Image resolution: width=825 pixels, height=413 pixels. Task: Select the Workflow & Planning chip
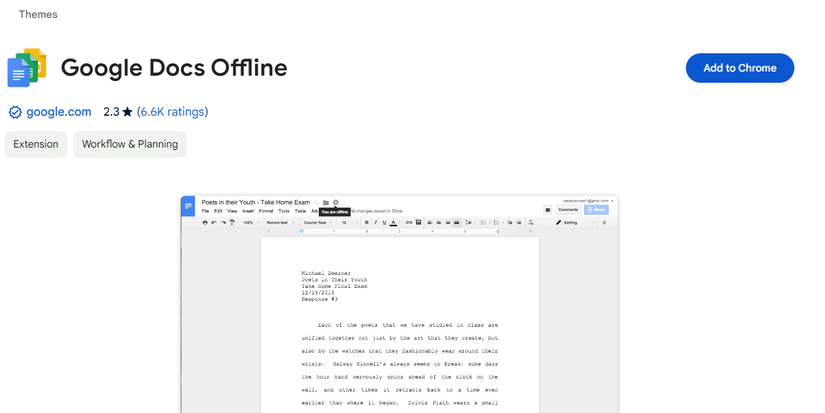[130, 144]
